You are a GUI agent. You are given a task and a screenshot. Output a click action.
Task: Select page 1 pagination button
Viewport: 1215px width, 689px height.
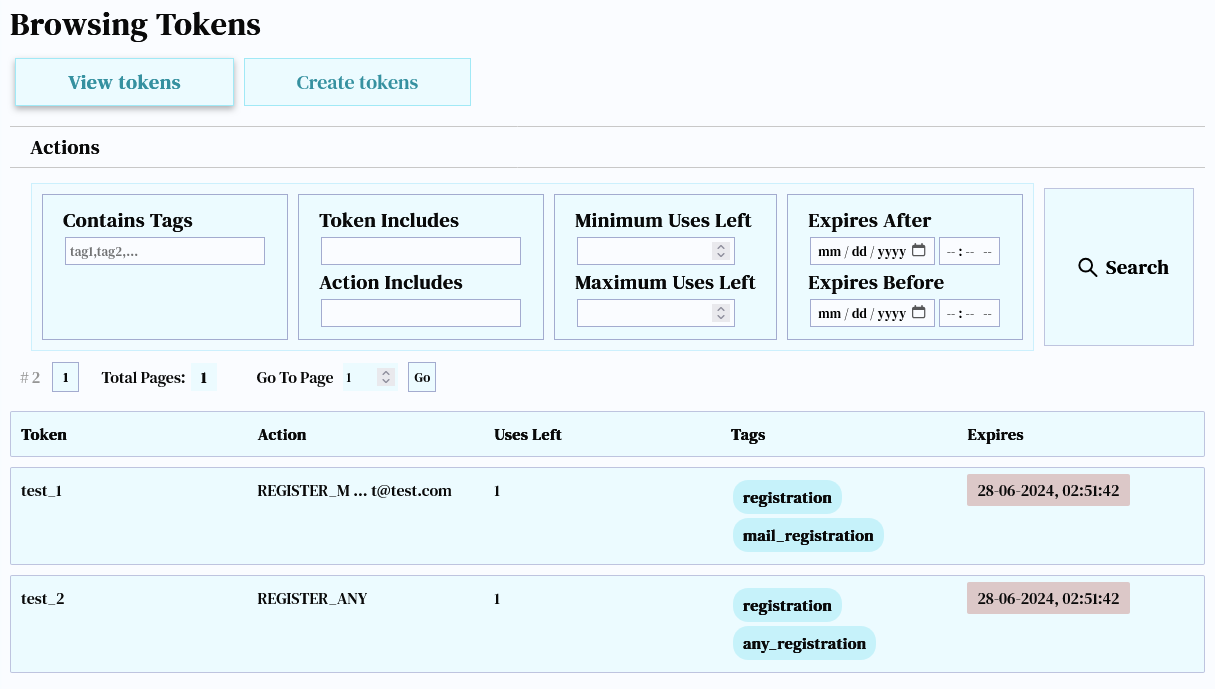tap(65, 377)
